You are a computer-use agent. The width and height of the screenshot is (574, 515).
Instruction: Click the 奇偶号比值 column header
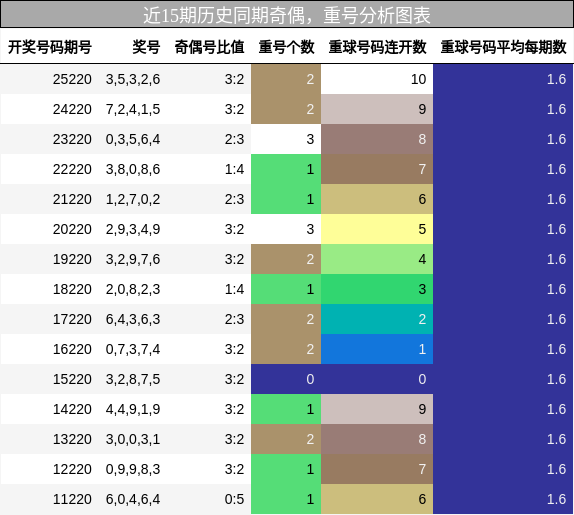coord(209,47)
